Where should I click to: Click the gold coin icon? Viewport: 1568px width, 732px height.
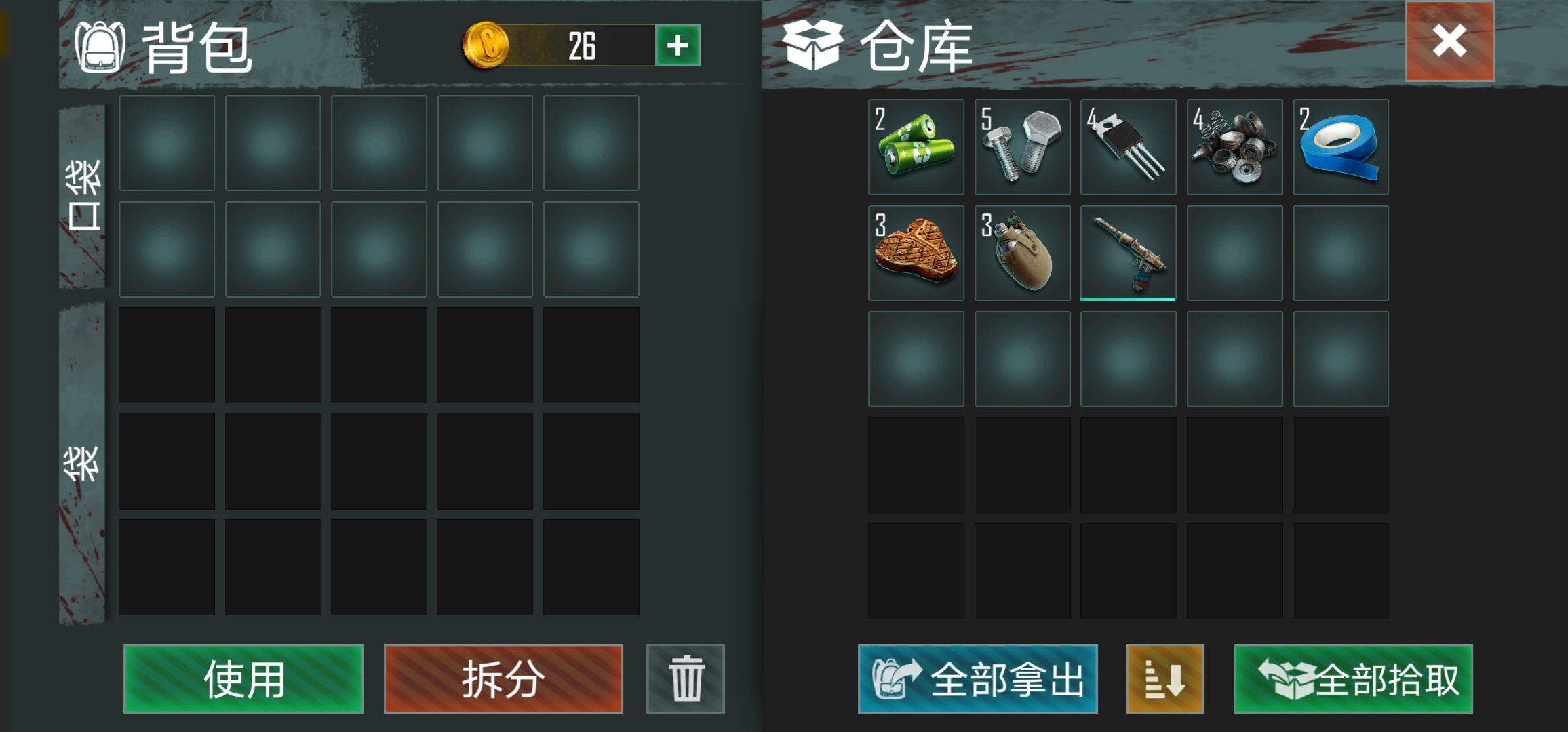[485, 45]
